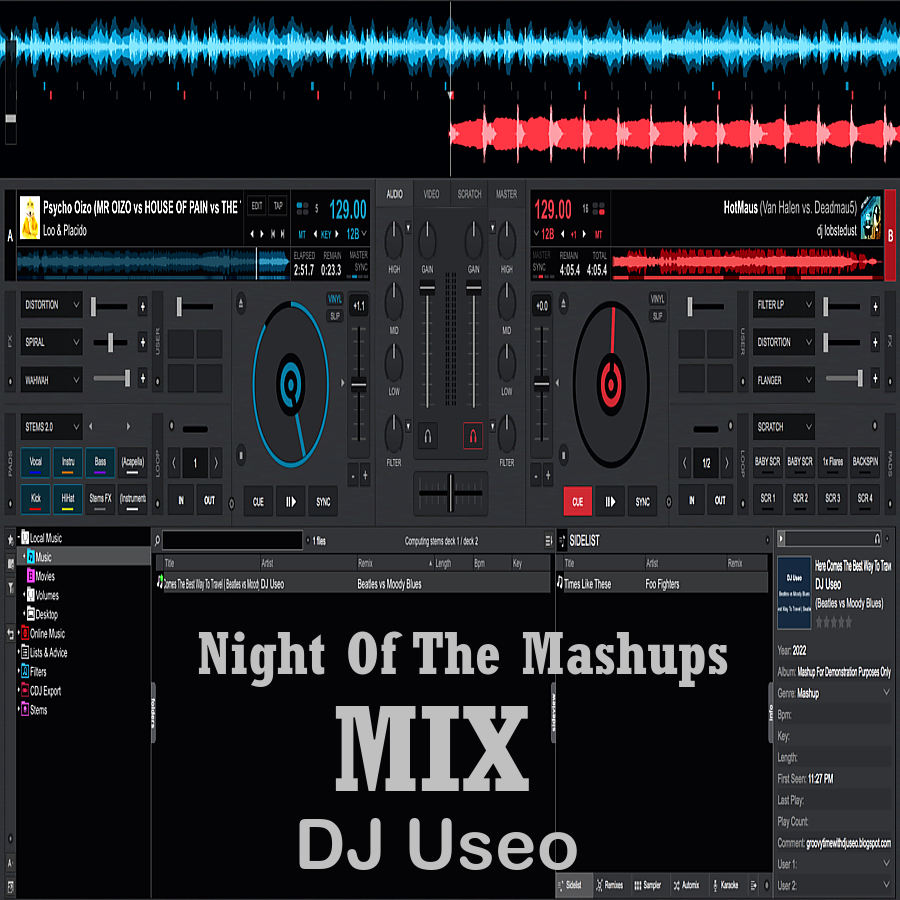Open the SPIRAL effect dropdown

click(52, 342)
